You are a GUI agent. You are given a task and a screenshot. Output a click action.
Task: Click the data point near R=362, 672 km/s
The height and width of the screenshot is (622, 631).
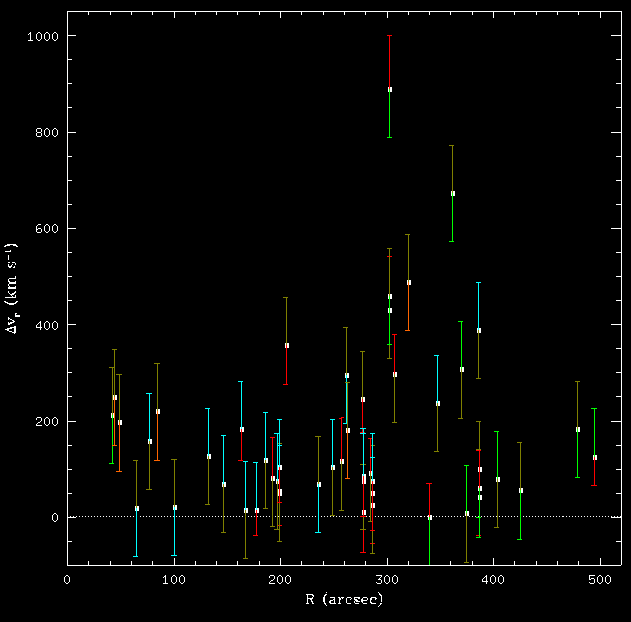click(x=453, y=194)
